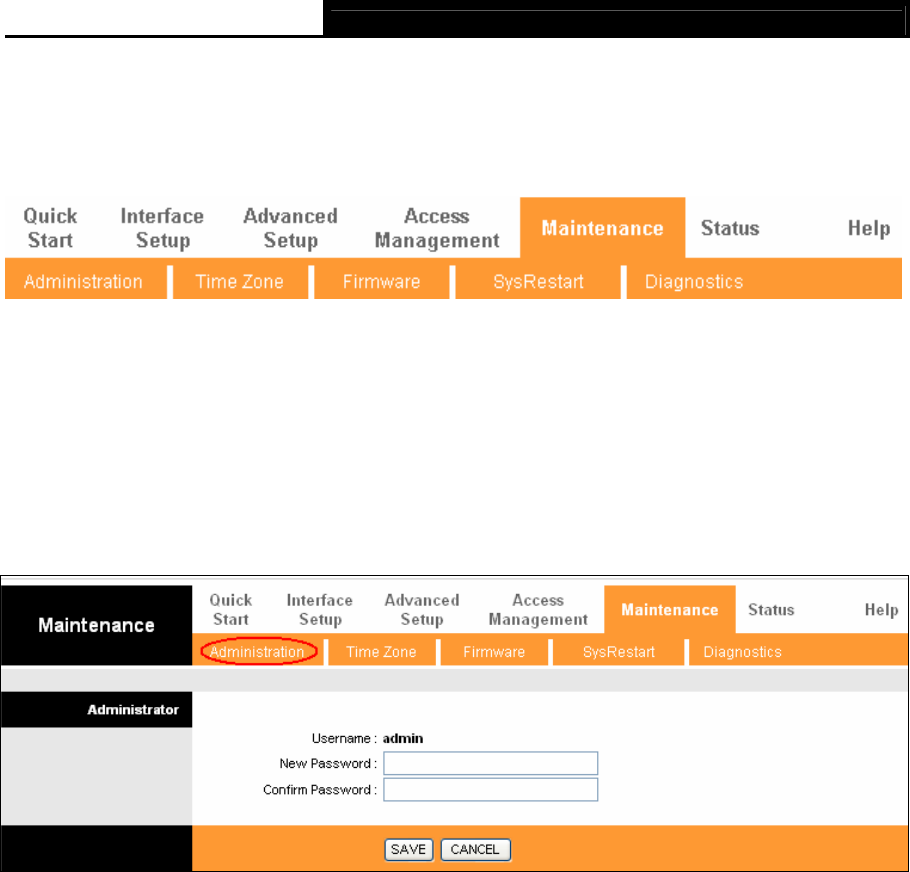The width and height of the screenshot is (910, 872).
Task: Click the CANCEL button
Action: pyautogui.click(x=475, y=849)
